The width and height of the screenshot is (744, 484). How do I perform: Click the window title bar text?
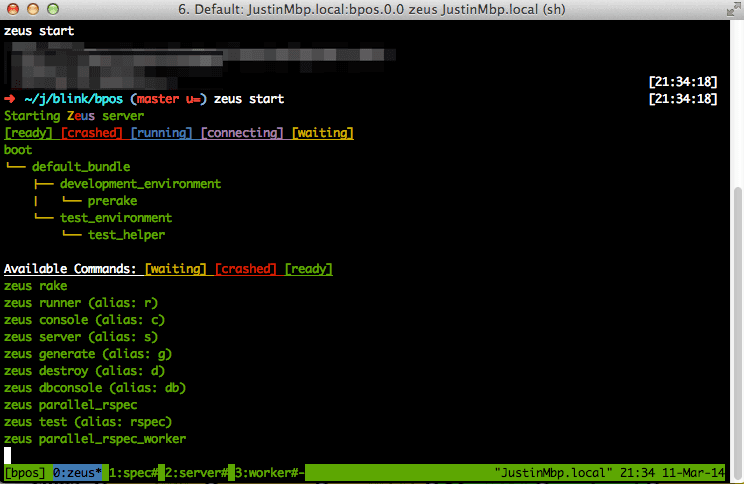[372, 10]
